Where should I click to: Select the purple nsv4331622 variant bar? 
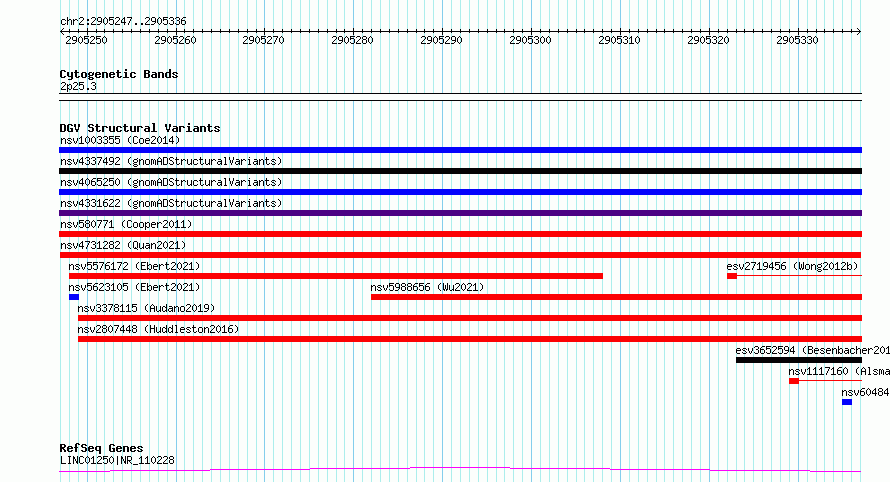click(x=460, y=213)
